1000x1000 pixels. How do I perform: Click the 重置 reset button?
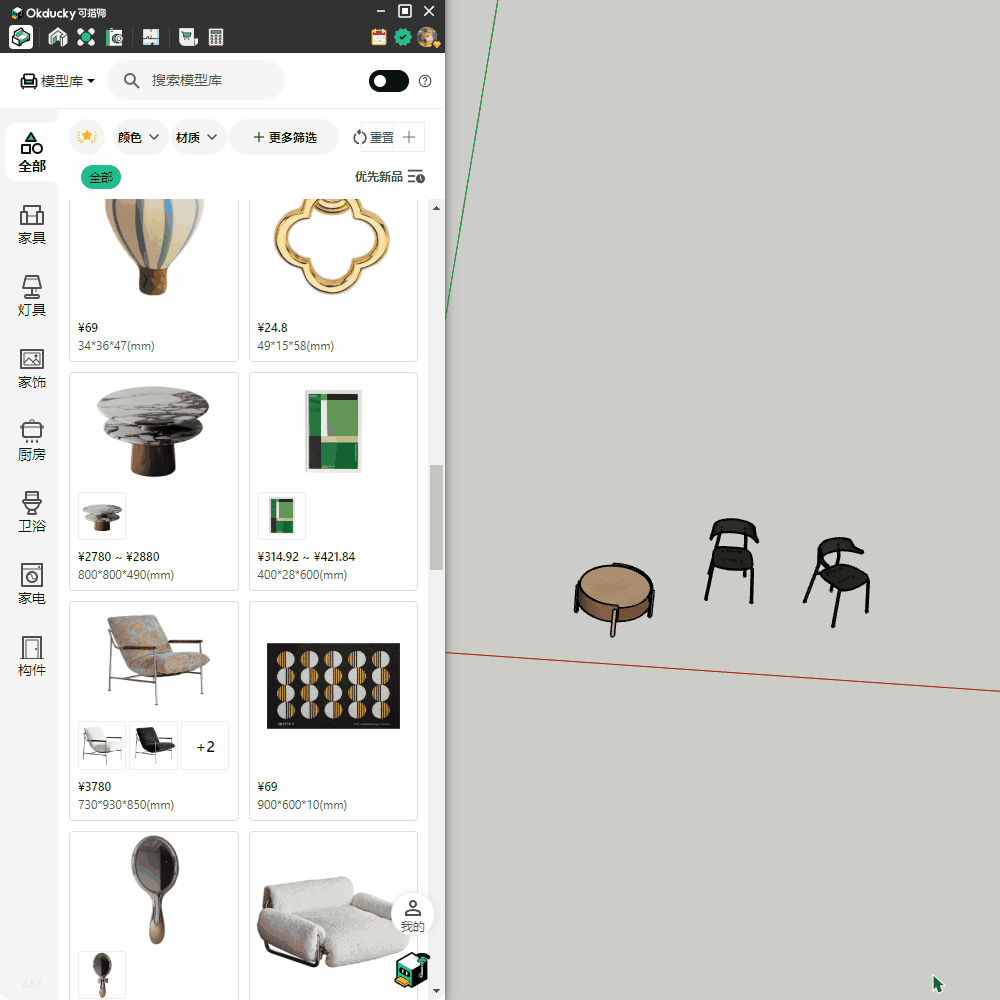[x=374, y=137]
